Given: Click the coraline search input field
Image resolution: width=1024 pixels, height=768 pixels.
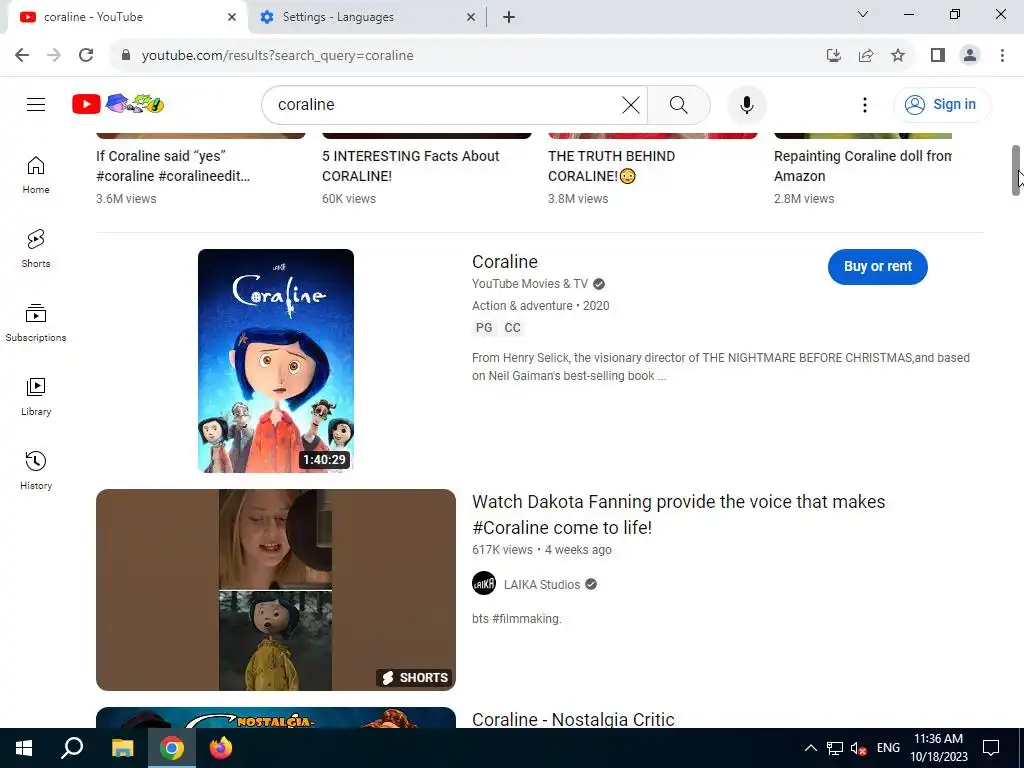Looking at the screenshot, I should pos(444,104).
